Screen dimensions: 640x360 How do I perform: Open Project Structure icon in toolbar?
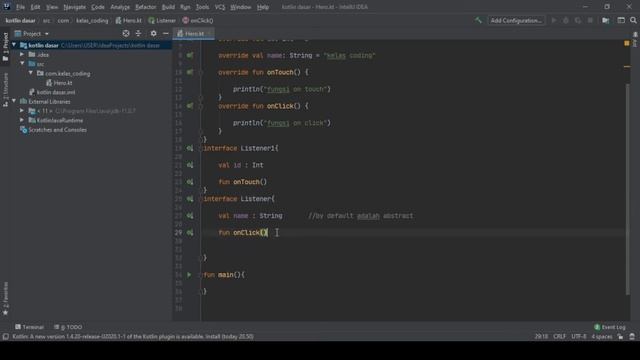pos(606,20)
